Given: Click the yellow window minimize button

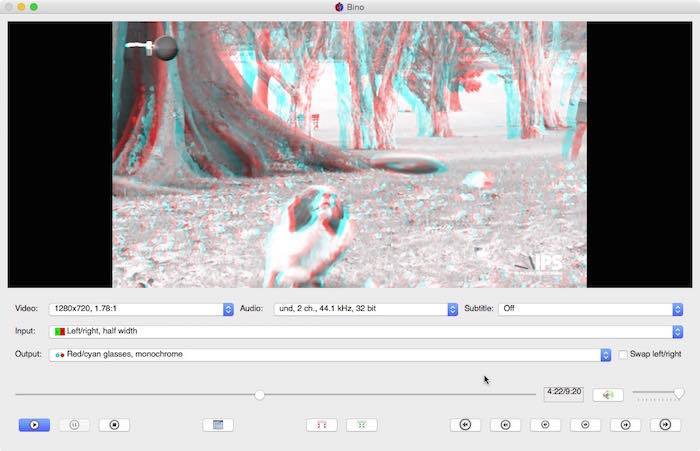Looking at the screenshot, I should (21, 7).
